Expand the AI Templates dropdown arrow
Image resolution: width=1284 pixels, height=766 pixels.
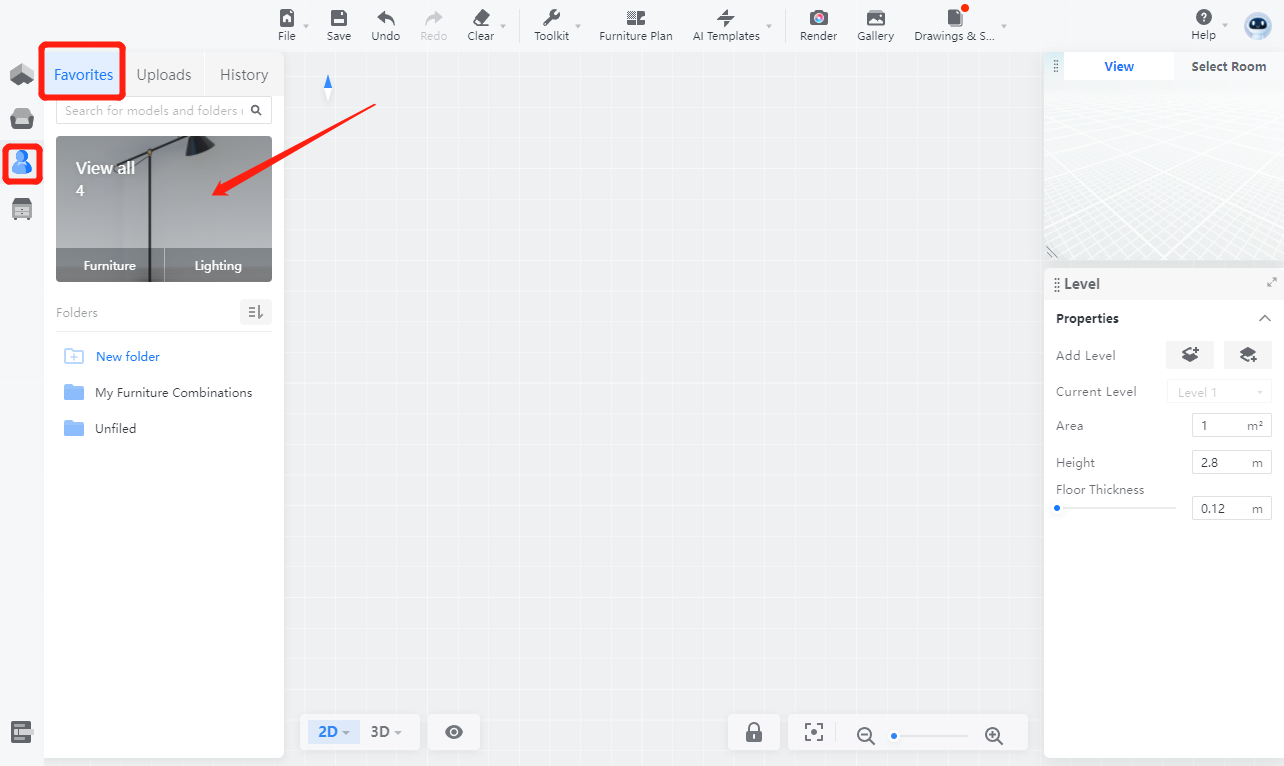coord(769,26)
